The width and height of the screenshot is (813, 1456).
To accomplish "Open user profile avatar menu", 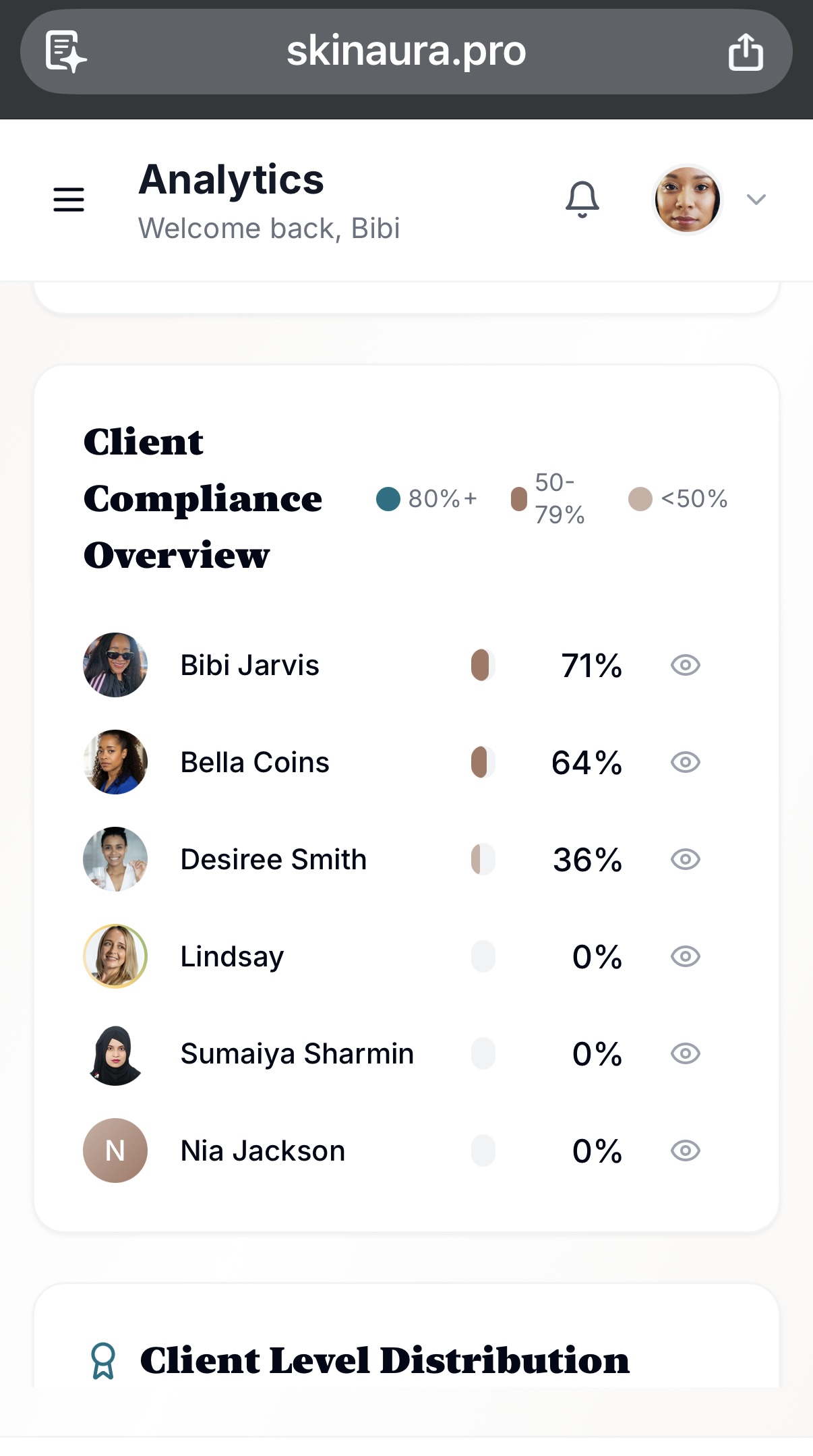I will pos(687,200).
